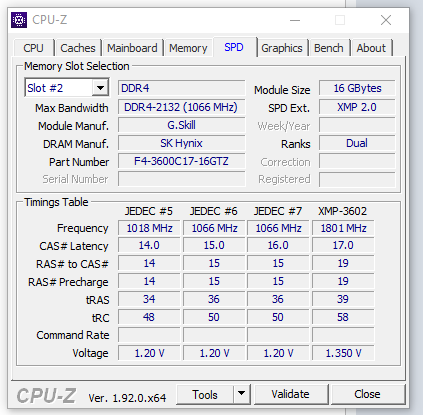
Task: Click the CPU-Z app icon in title bar
Action: [x=19, y=20]
